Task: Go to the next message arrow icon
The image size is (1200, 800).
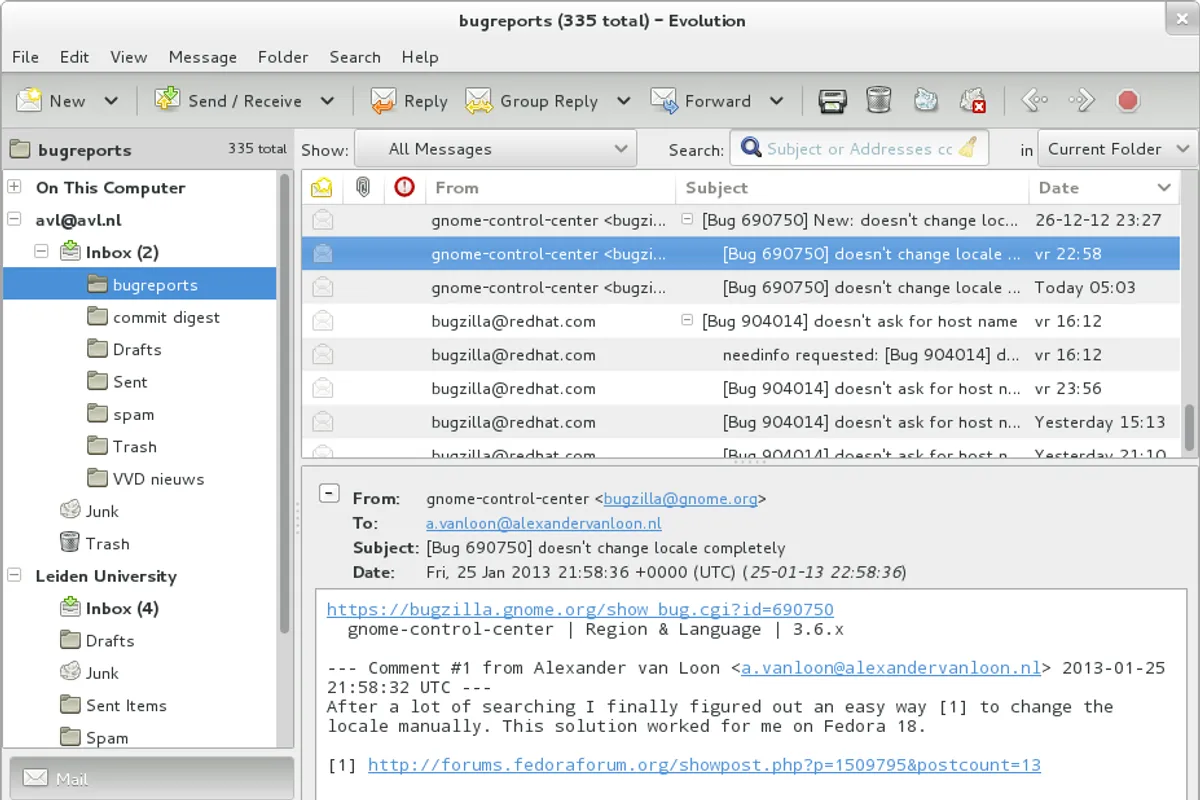Action: [x=1082, y=100]
